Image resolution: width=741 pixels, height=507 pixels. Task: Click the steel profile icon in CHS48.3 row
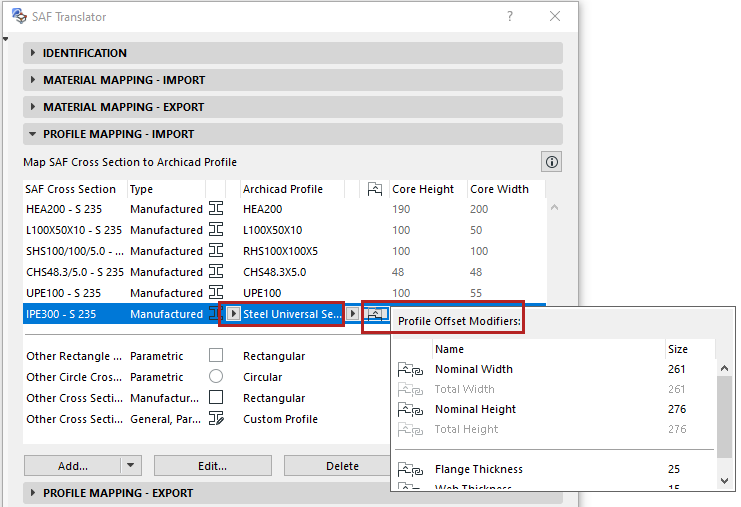pos(216,272)
